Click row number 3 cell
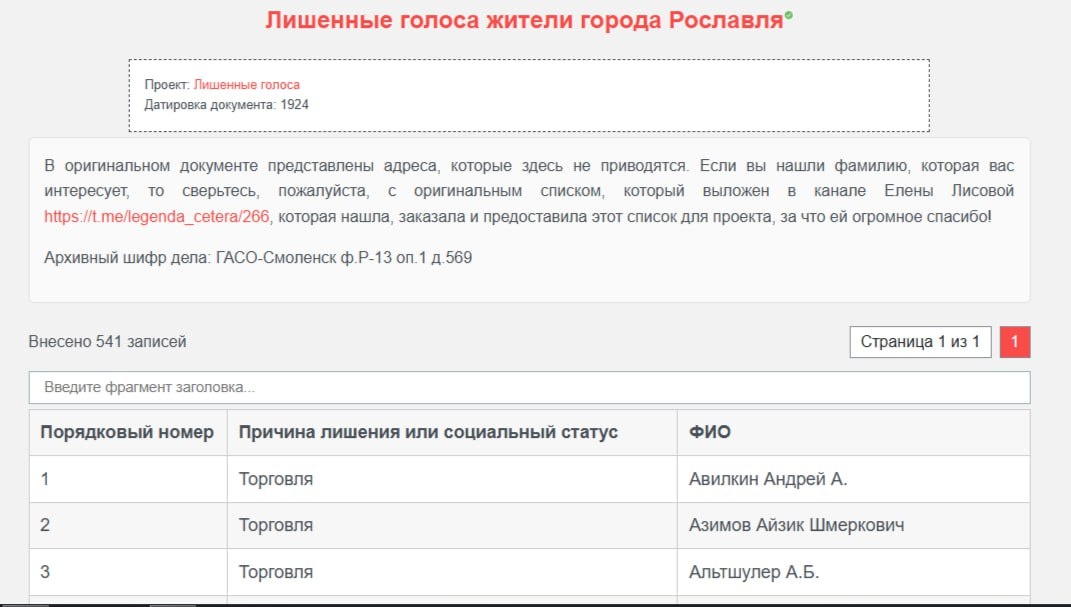The height and width of the screenshot is (607, 1071). coord(128,571)
